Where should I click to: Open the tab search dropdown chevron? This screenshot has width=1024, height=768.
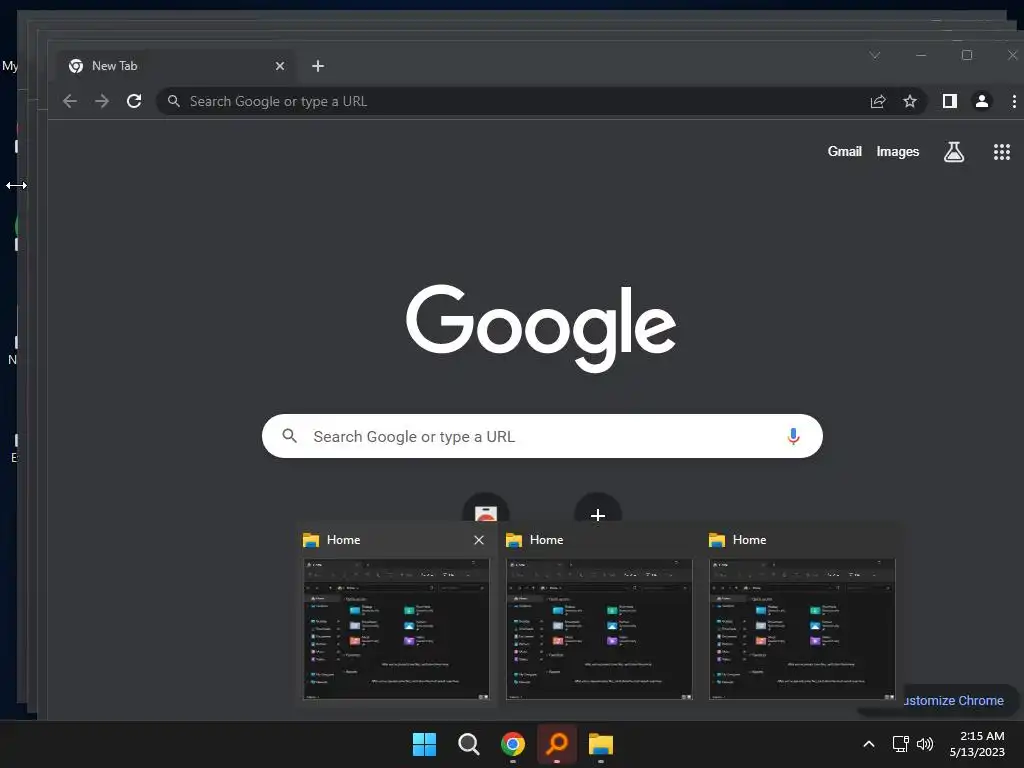(874, 56)
